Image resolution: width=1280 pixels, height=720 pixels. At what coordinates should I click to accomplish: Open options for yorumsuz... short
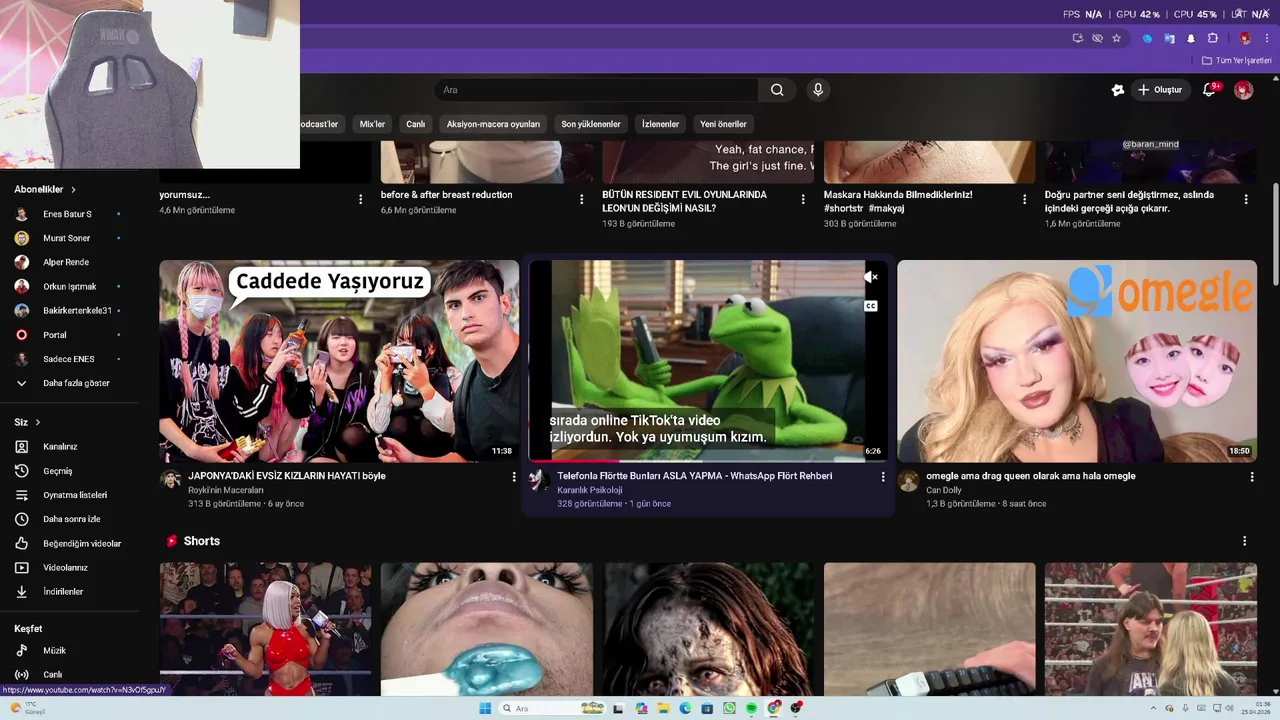pyautogui.click(x=361, y=199)
